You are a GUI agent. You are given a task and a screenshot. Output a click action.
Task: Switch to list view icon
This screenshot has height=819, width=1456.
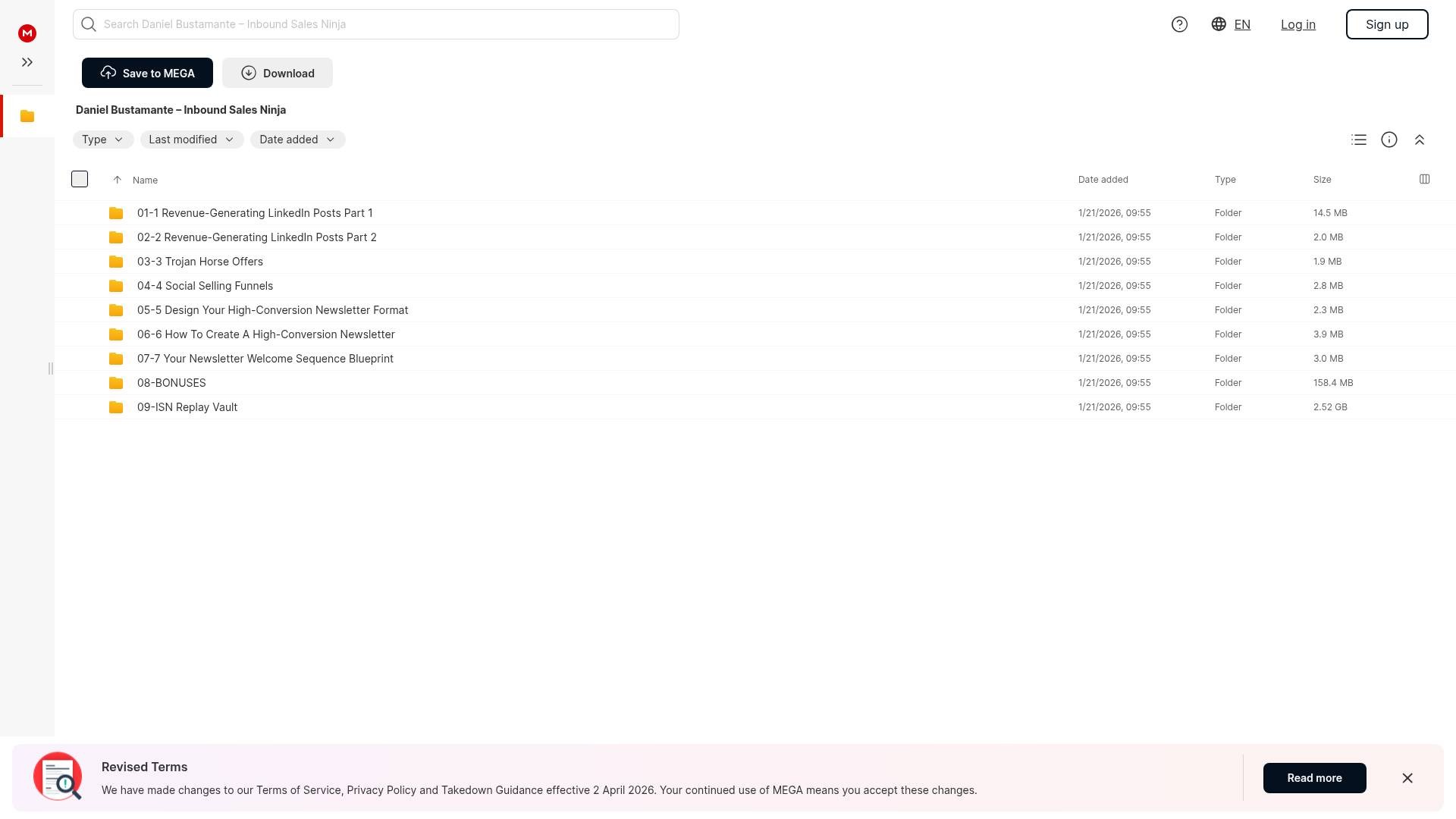tap(1359, 140)
